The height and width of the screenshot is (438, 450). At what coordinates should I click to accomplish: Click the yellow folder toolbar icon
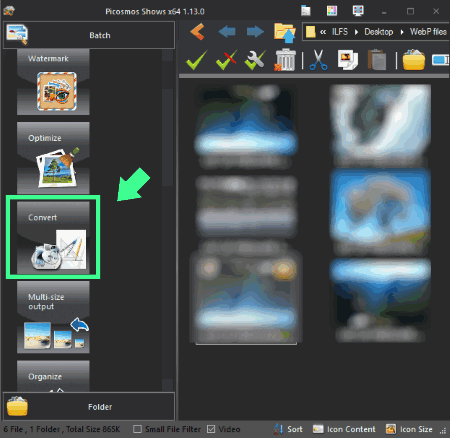tap(414, 60)
